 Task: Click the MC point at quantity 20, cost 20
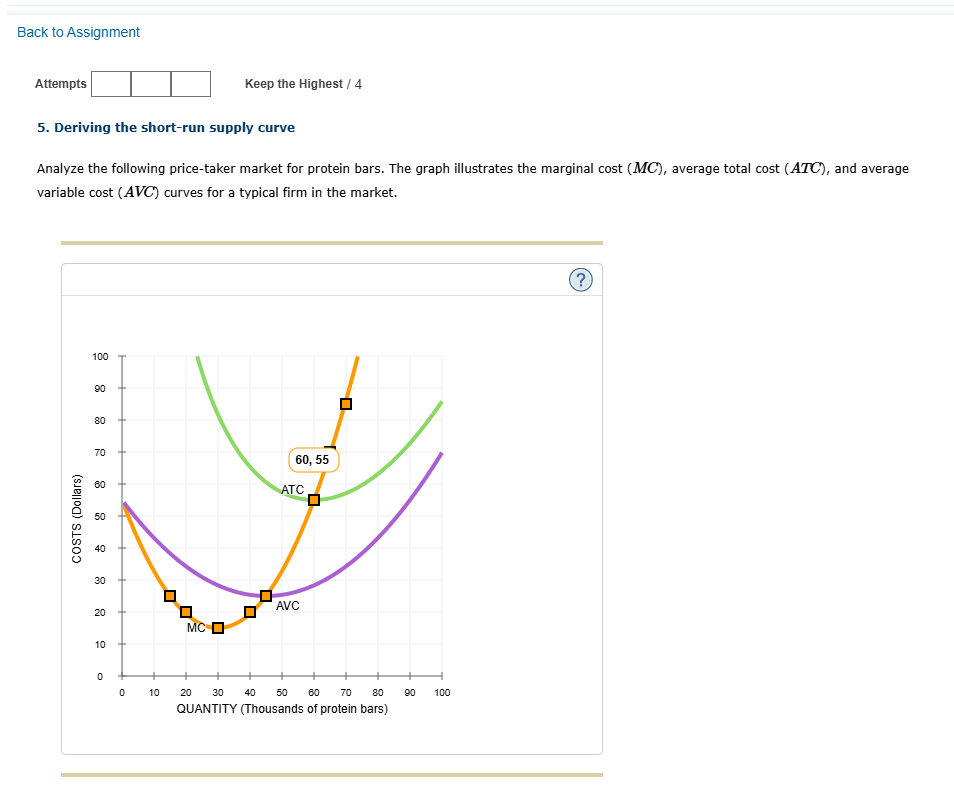[186, 612]
